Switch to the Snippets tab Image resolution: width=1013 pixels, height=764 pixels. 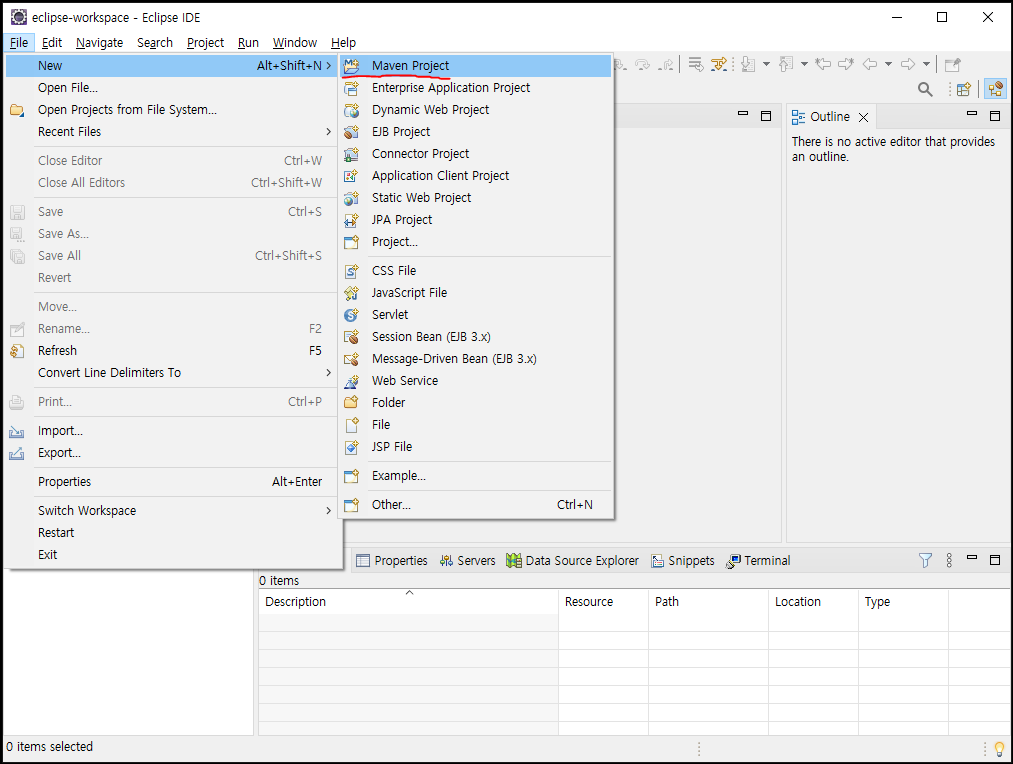(x=683, y=561)
